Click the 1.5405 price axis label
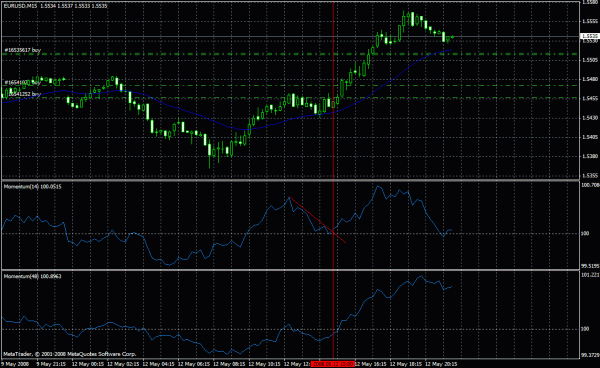The image size is (600, 368). 590,137
